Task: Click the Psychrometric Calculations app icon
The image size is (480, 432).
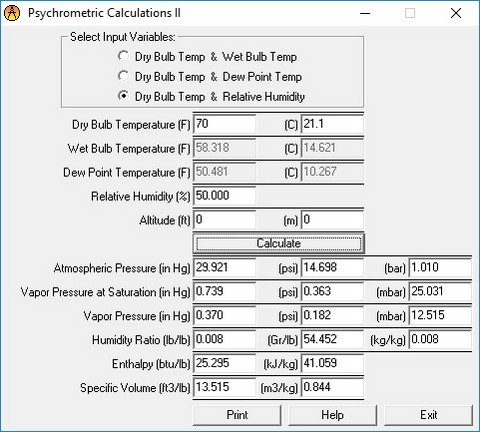Action: tap(12, 13)
